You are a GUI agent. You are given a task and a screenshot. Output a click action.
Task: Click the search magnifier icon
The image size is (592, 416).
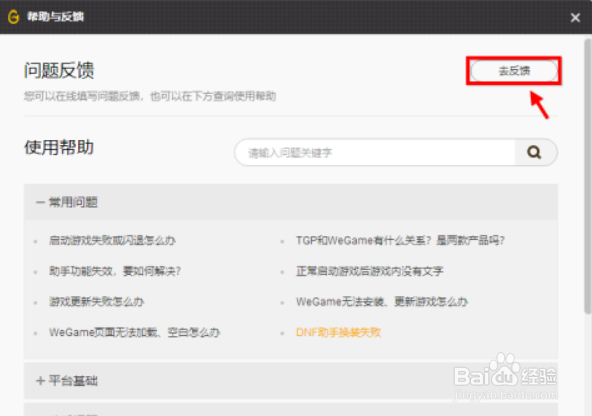[x=534, y=152]
